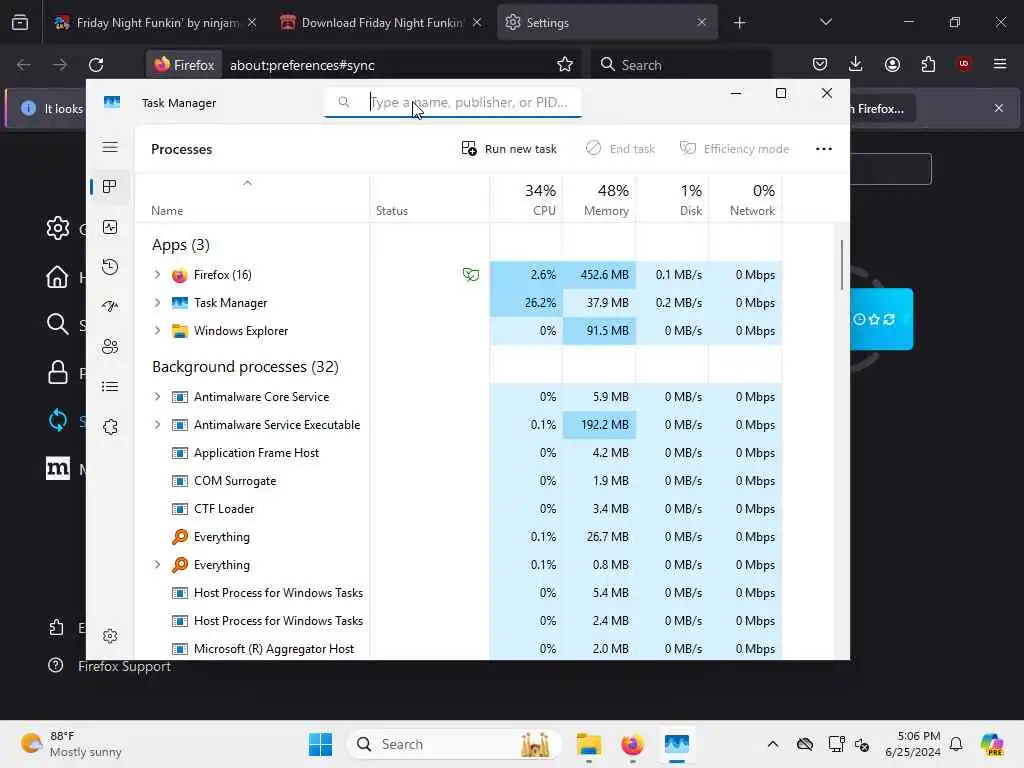The width and height of the screenshot is (1024, 768).
Task: Focus Task Manager search field
Action: [x=453, y=103]
